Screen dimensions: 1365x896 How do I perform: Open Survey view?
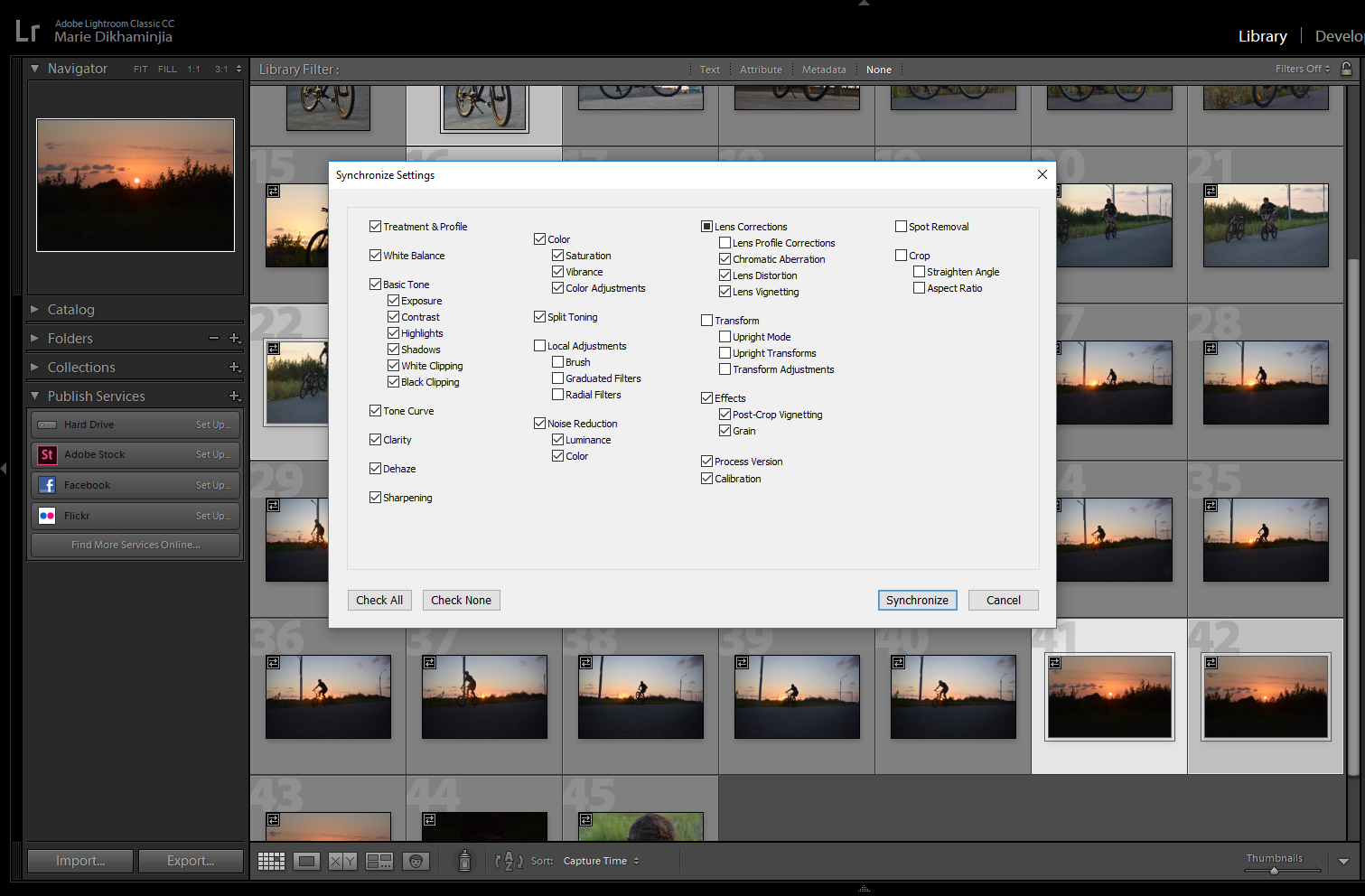coord(379,861)
